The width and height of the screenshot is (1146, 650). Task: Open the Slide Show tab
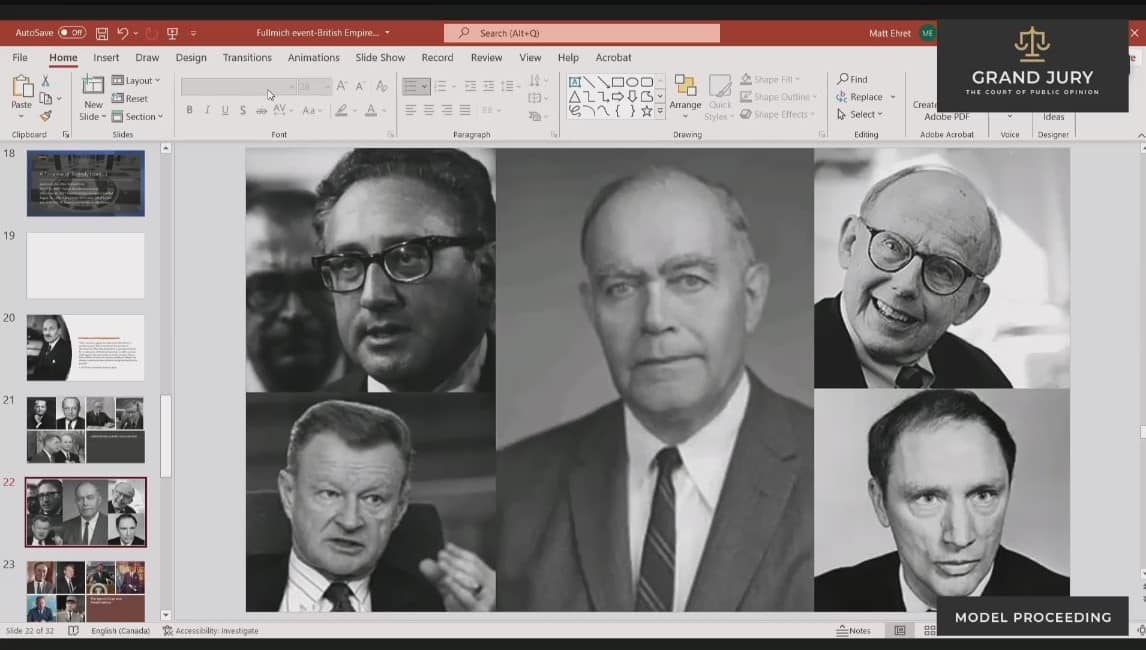click(380, 58)
